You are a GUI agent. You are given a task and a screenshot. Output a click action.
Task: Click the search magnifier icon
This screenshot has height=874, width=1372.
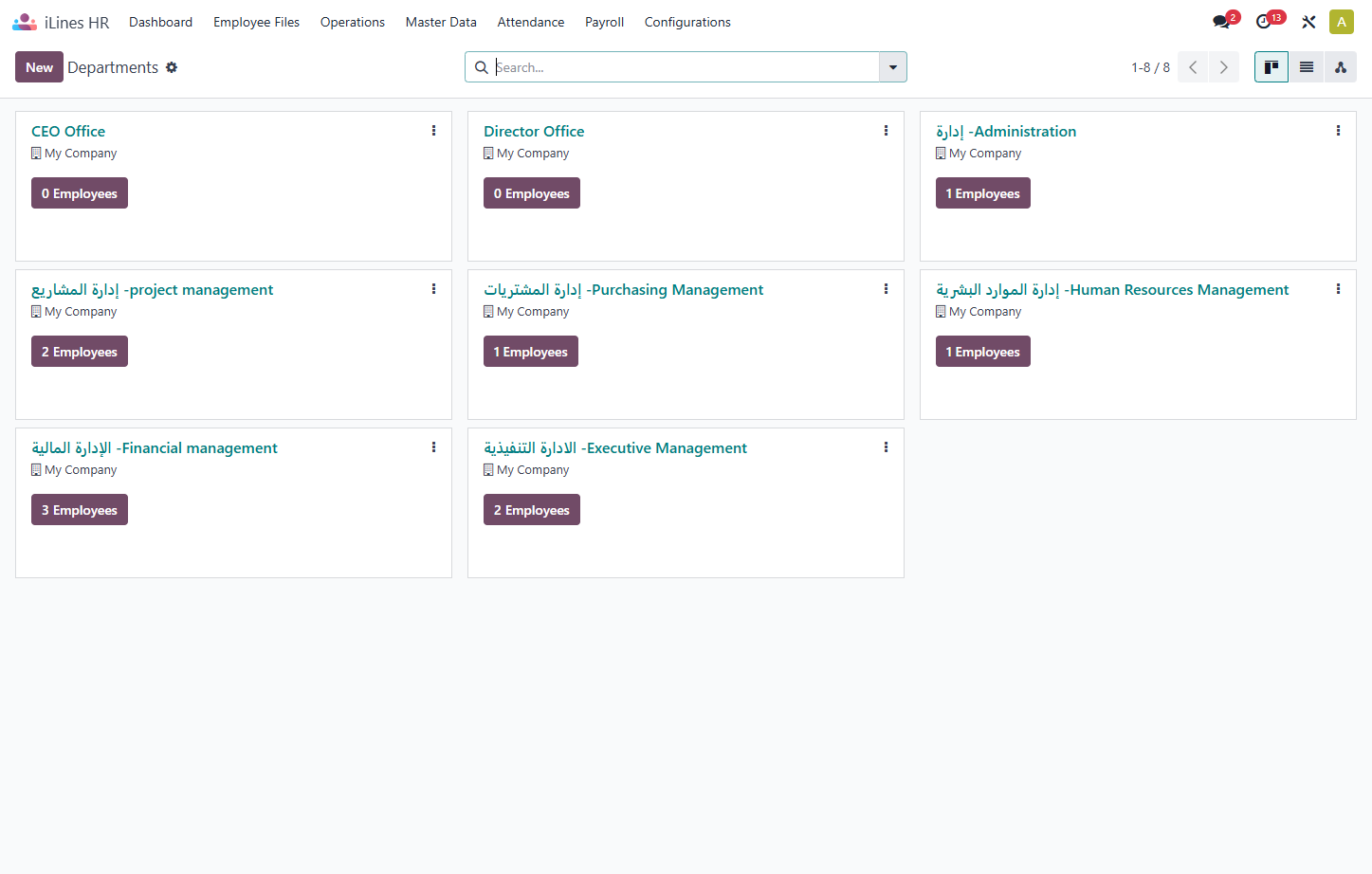click(x=482, y=67)
